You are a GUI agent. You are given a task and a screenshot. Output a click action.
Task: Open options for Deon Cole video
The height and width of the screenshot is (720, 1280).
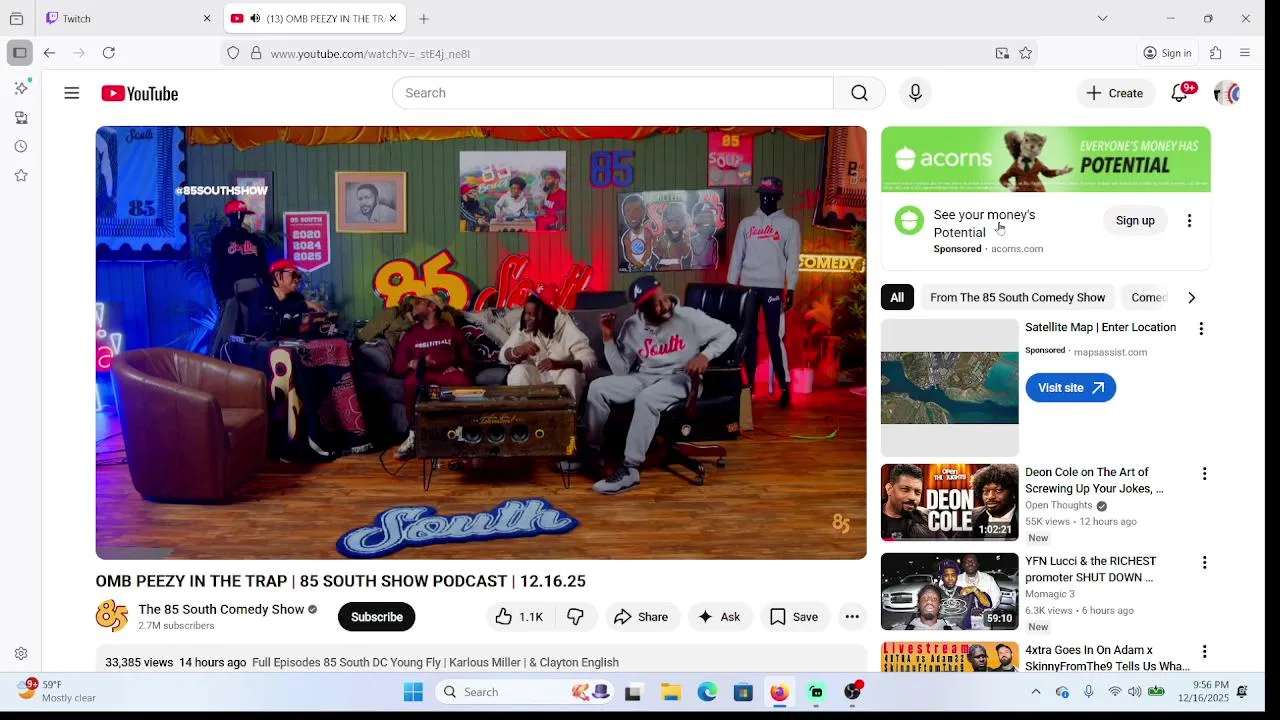click(x=1204, y=474)
